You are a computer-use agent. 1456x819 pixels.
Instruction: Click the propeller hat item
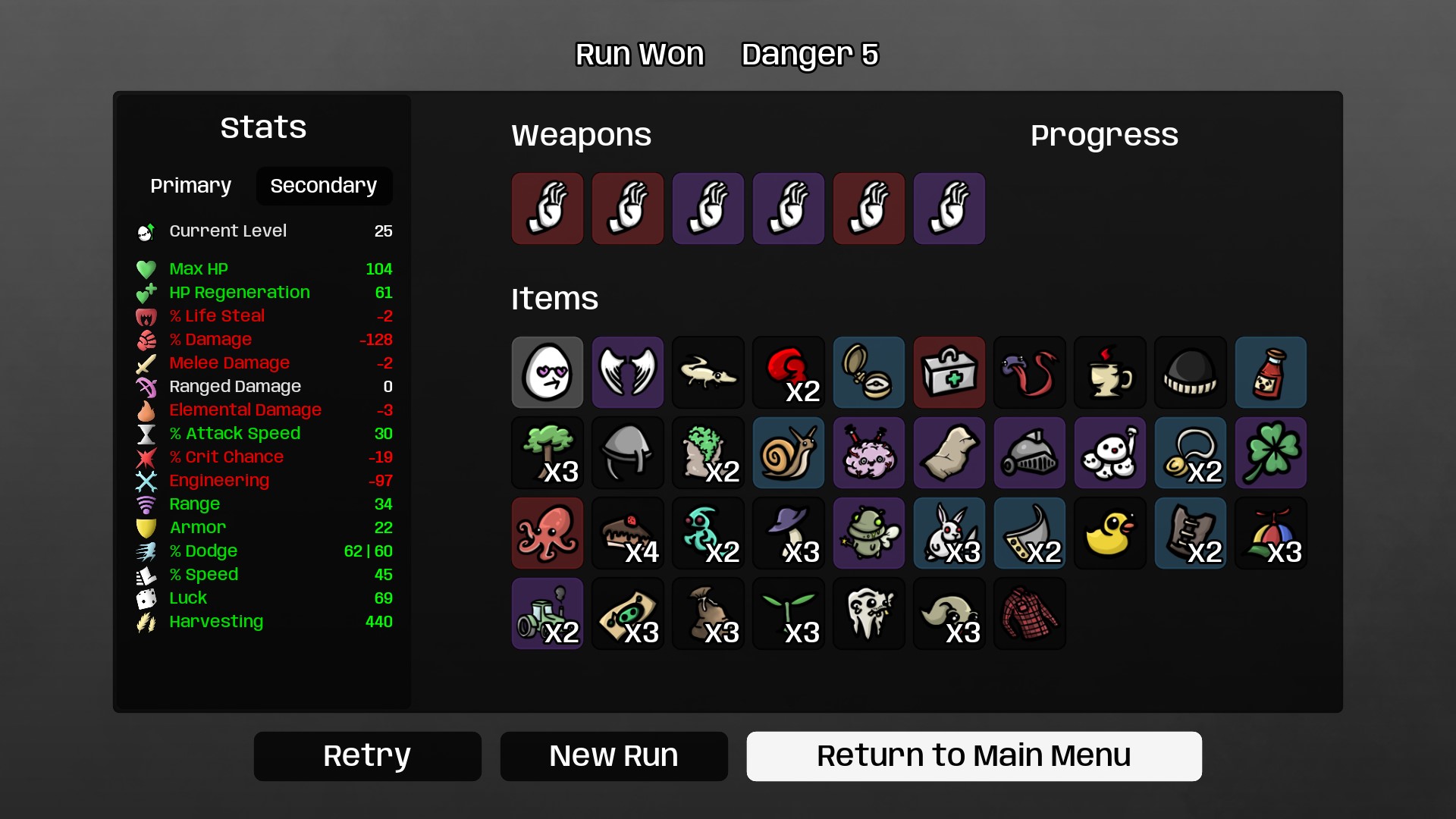point(1270,533)
